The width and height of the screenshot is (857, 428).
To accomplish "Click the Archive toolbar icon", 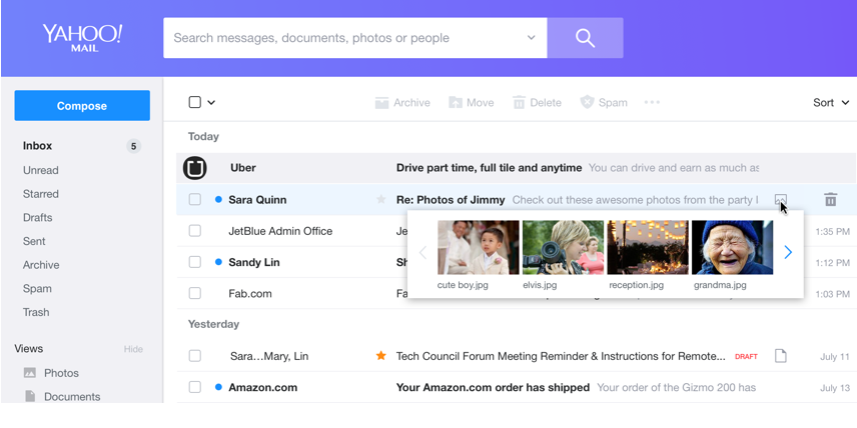I will (381, 102).
